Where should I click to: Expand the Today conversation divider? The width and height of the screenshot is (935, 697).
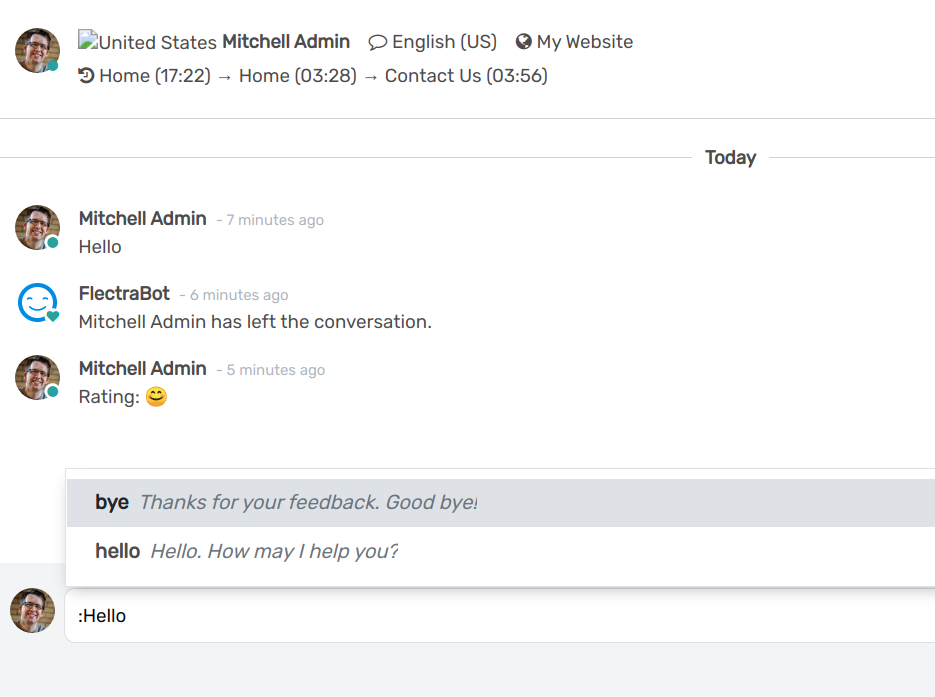pyautogui.click(x=730, y=157)
